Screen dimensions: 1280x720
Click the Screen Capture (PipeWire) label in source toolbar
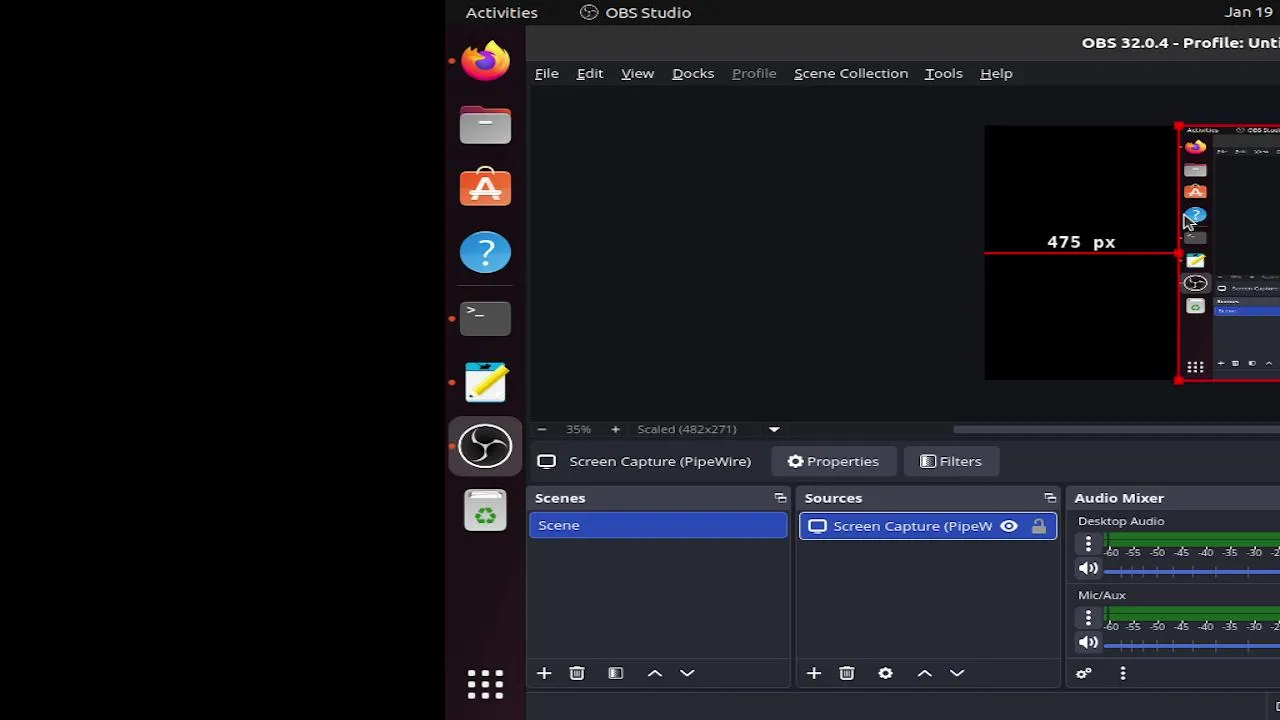click(660, 461)
